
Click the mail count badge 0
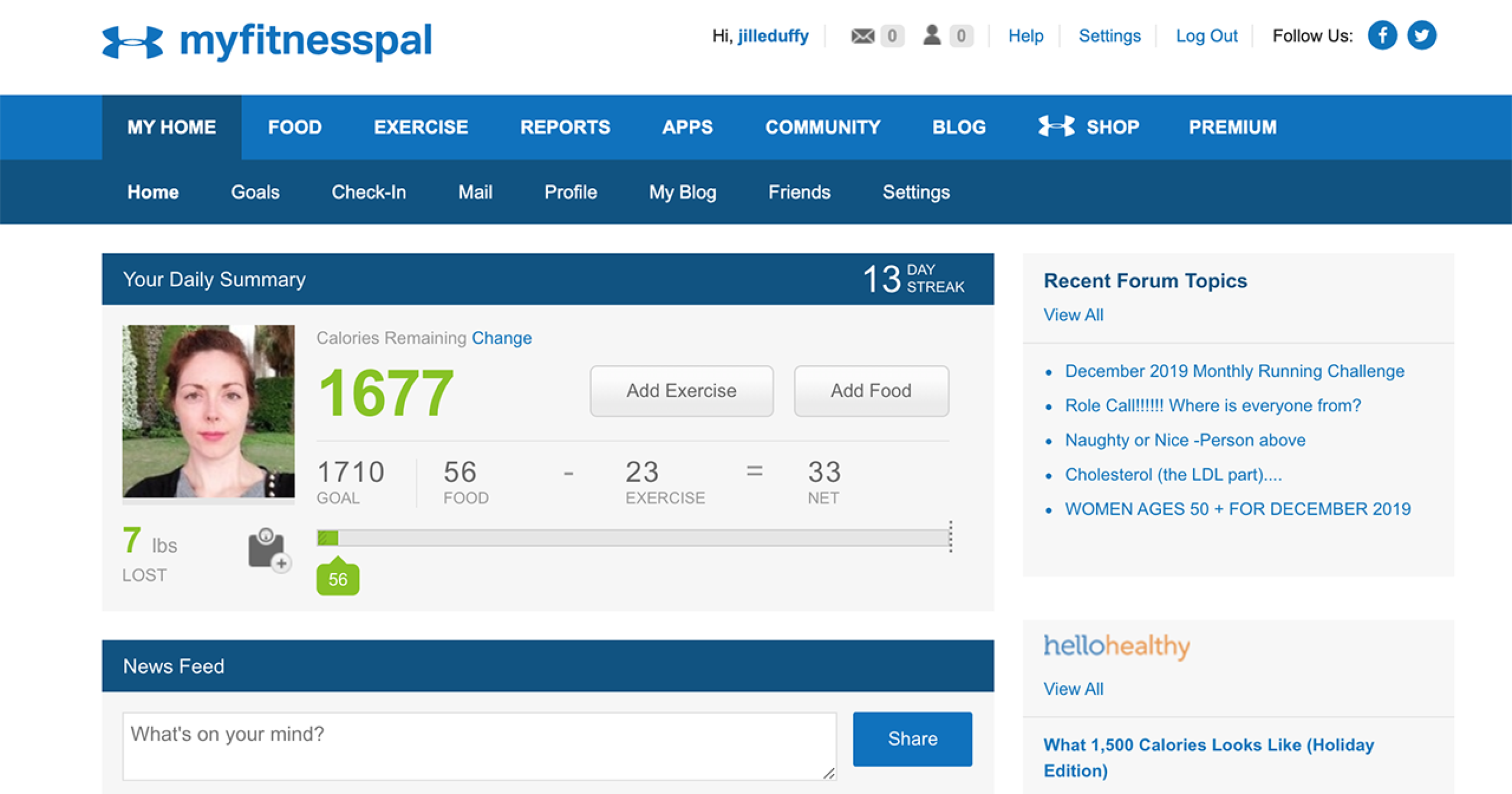892,36
